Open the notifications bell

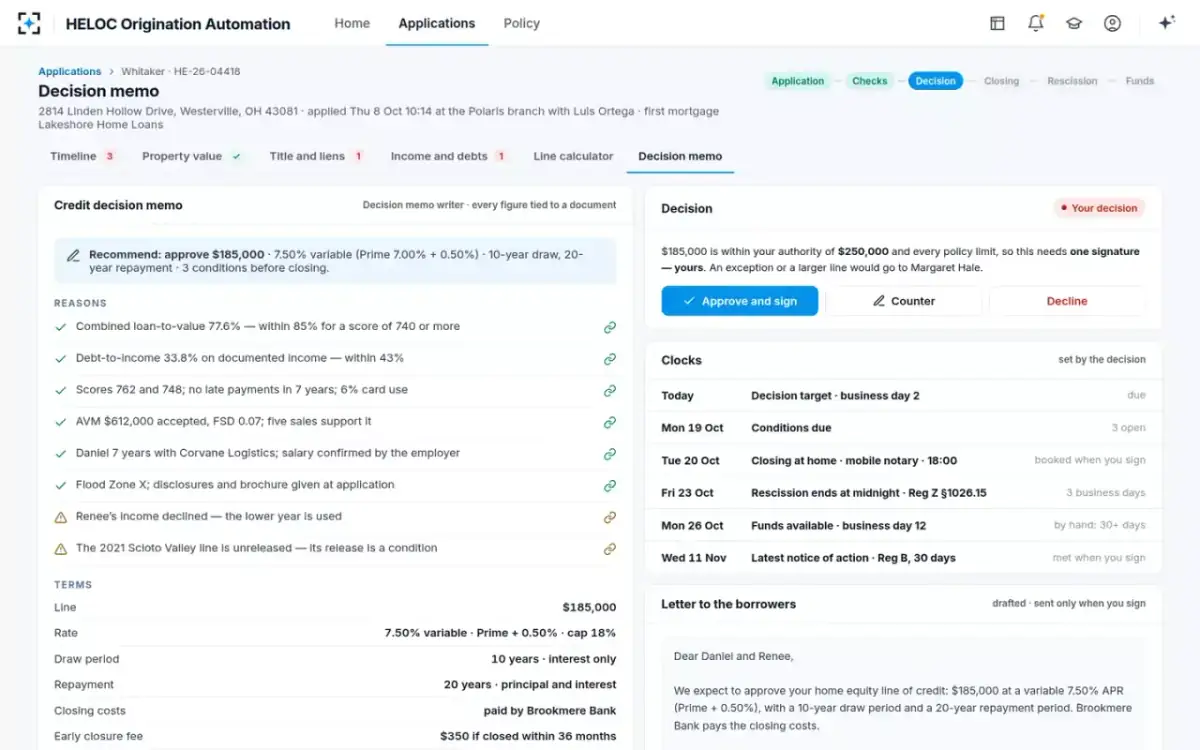click(1036, 23)
